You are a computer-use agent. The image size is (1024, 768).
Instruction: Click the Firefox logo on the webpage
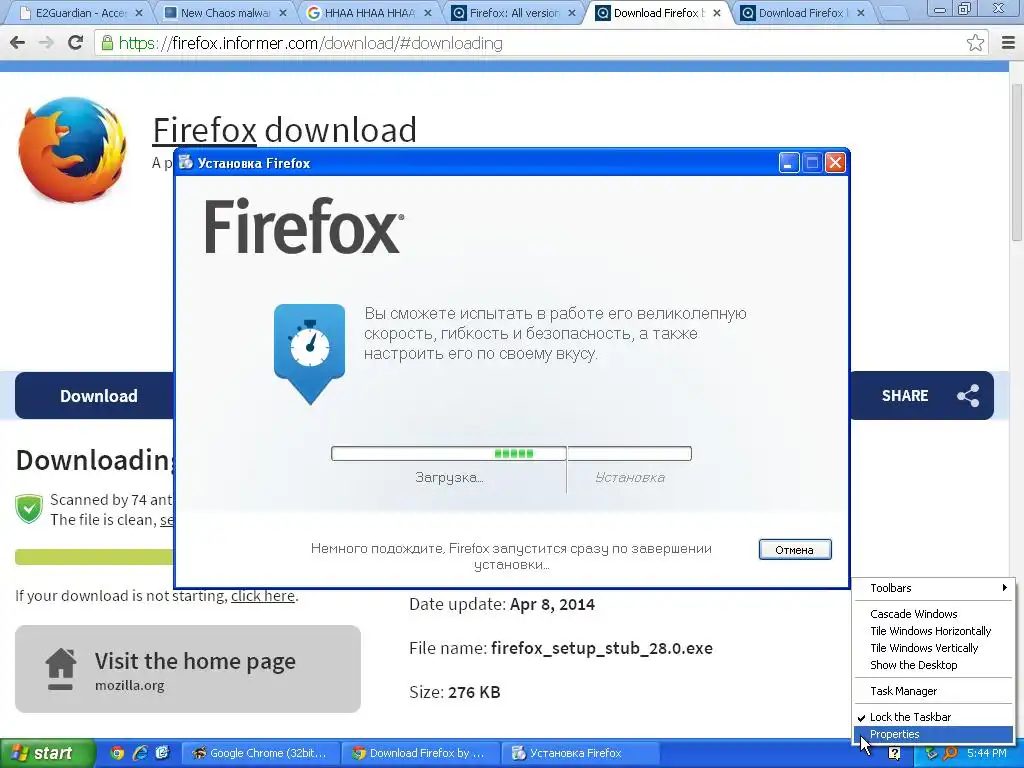[72, 150]
